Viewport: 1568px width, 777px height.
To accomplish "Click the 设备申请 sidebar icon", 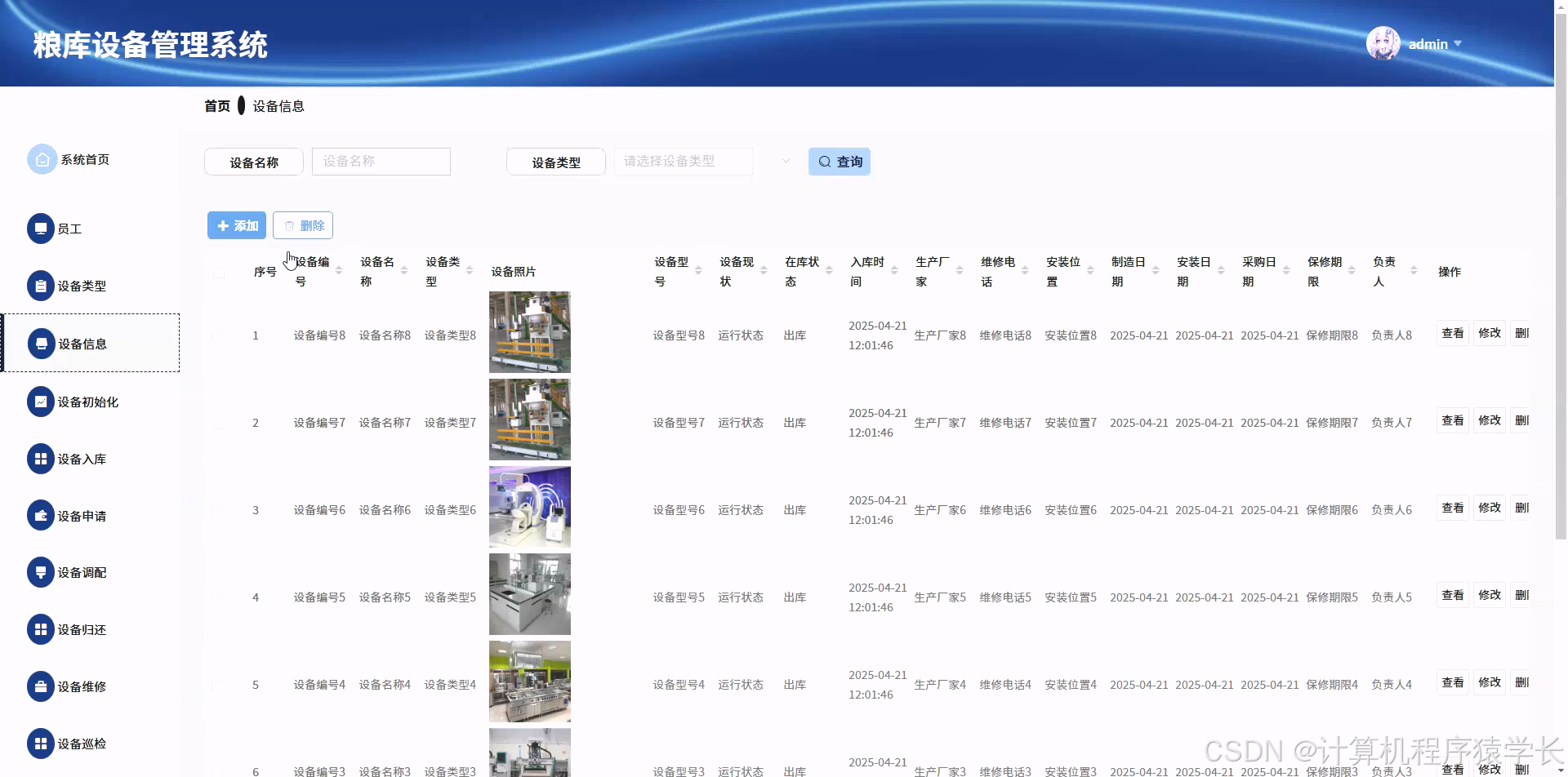I will tap(41, 516).
